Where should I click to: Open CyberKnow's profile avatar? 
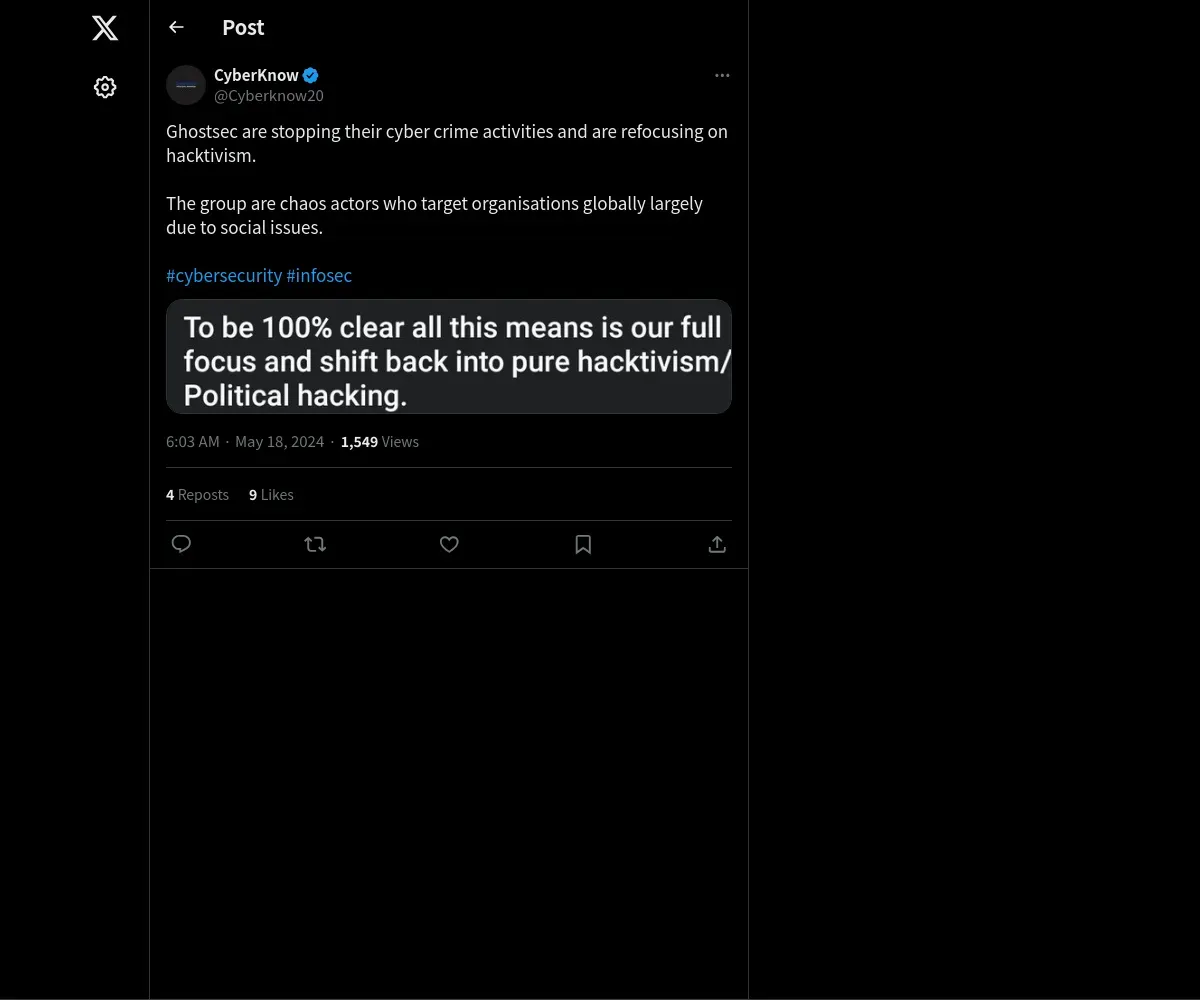186,85
